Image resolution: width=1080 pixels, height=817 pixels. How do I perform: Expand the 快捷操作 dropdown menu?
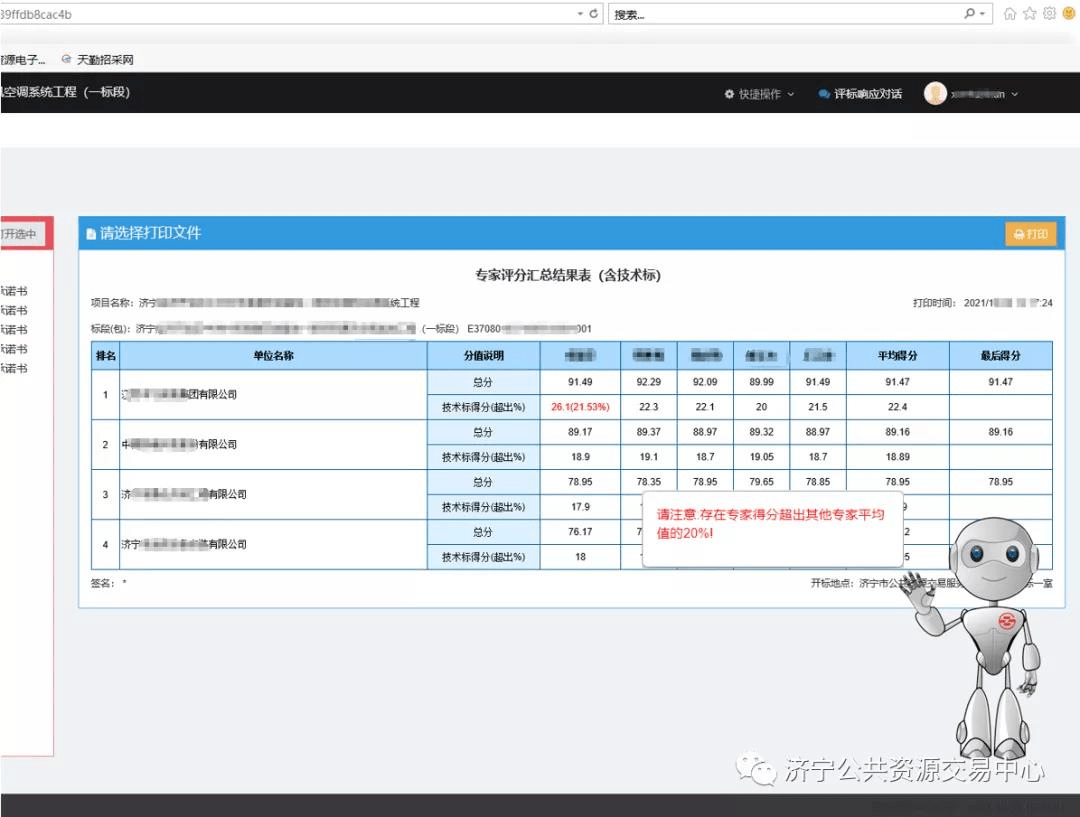(x=760, y=94)
